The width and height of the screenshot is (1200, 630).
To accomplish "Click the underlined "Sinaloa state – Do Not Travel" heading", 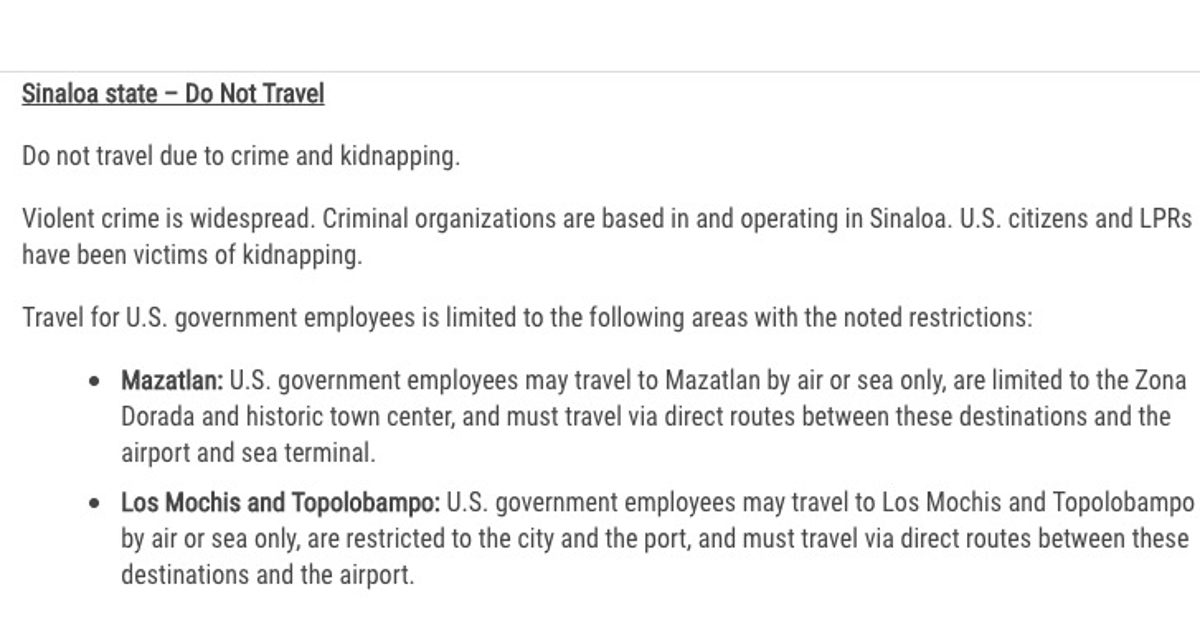I will [x=173, y=95].
